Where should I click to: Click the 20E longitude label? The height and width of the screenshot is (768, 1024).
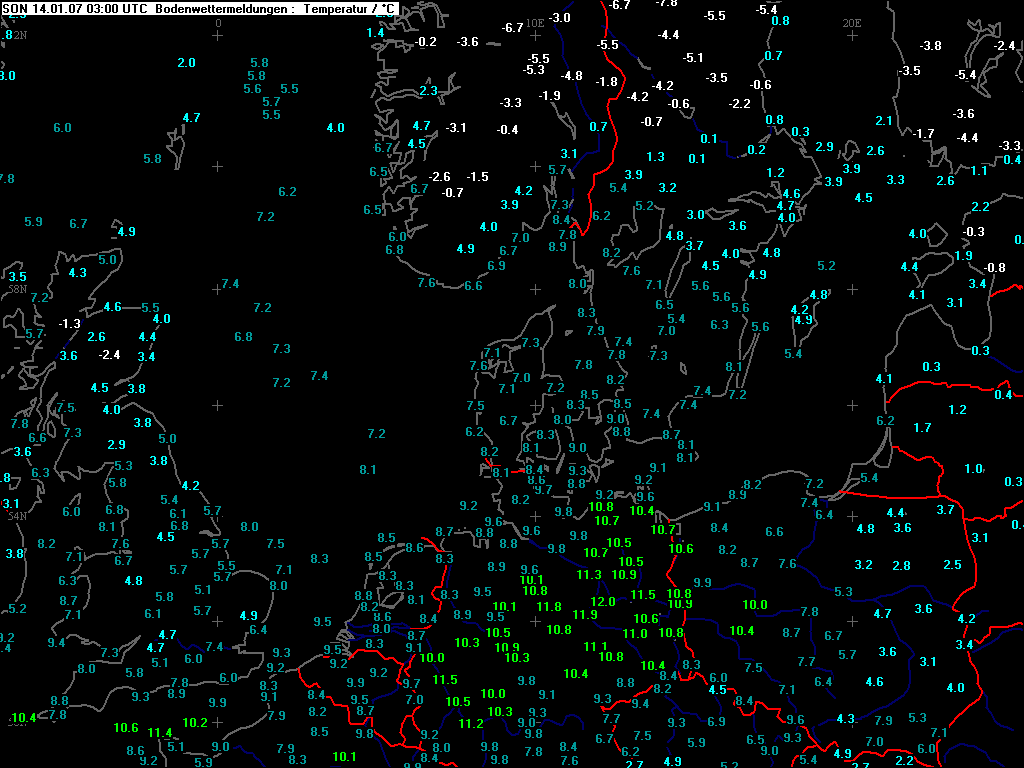click(852, 22)
